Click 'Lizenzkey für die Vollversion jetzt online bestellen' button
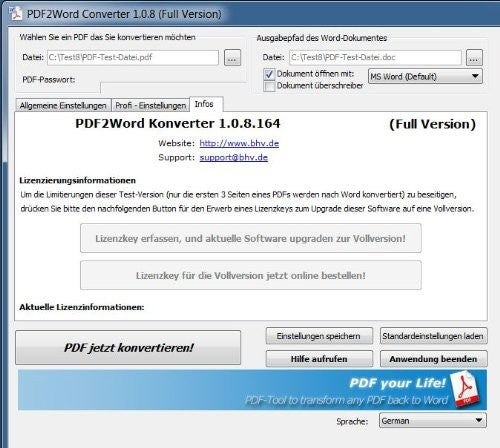Screen dimensions: 500x448 pos(251,275)
